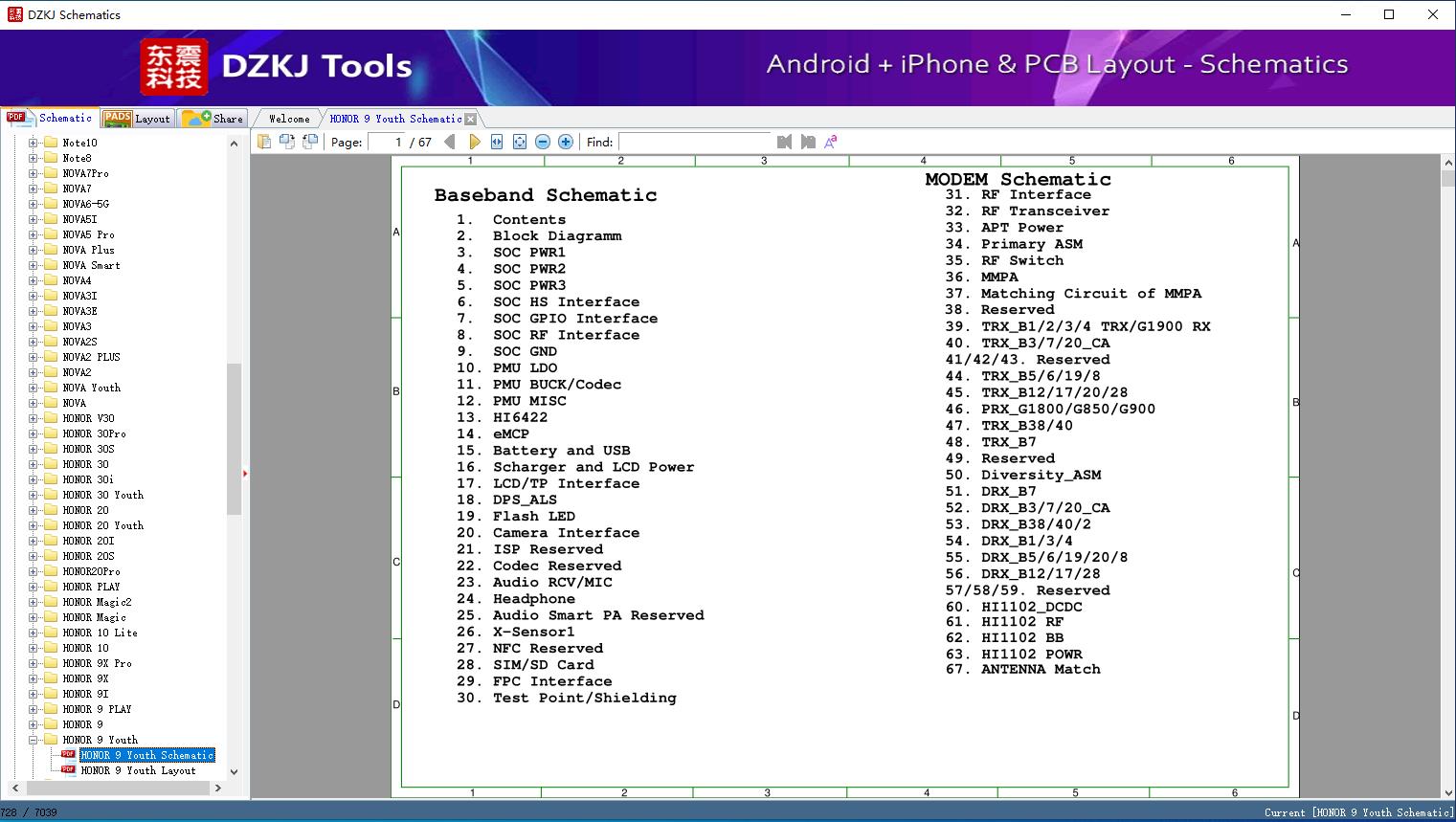Click the find next icon
The height and width of the screenshot is (822, 1456).
click(808, 142)
